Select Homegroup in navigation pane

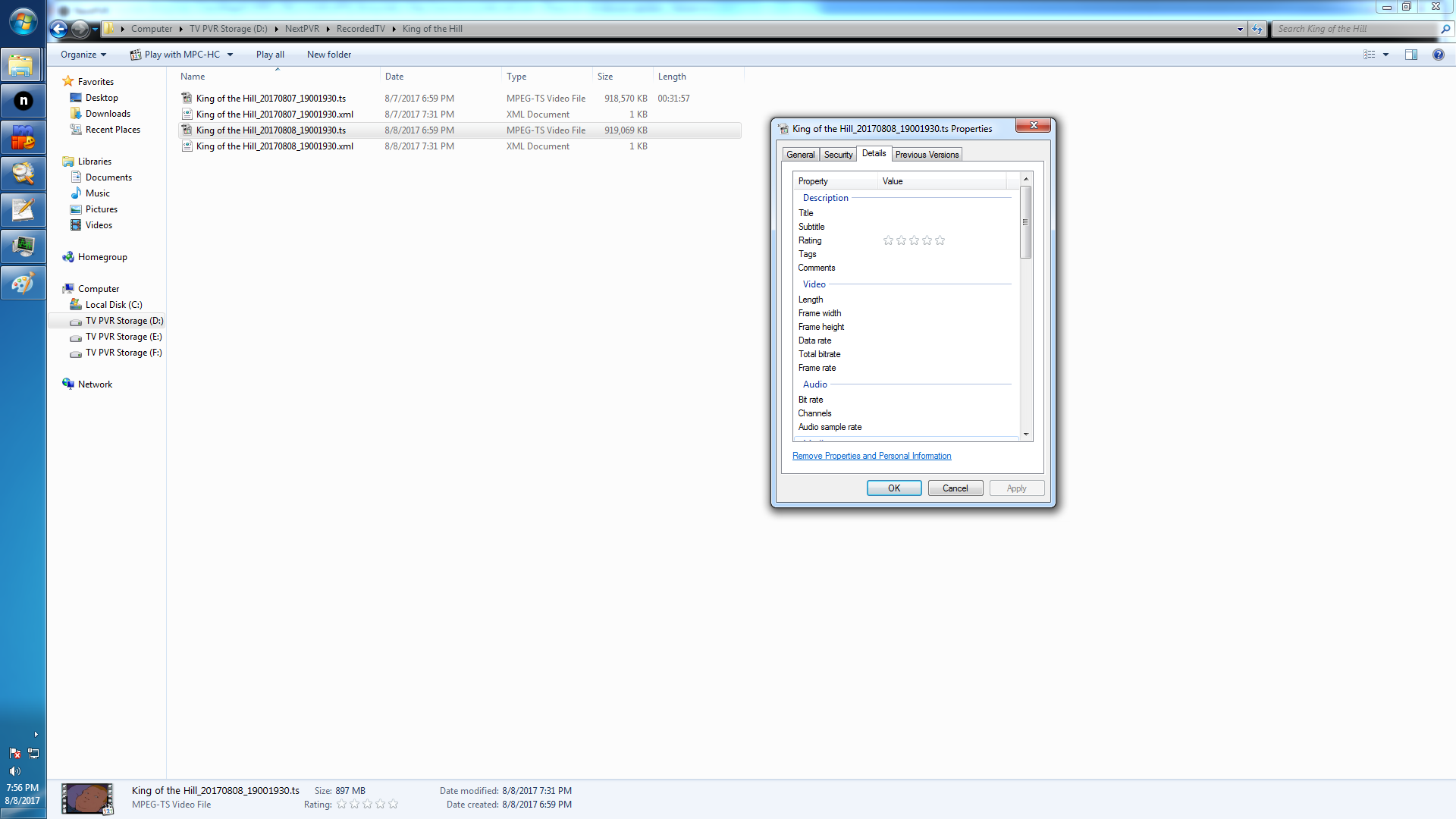[x=102, y=257]
